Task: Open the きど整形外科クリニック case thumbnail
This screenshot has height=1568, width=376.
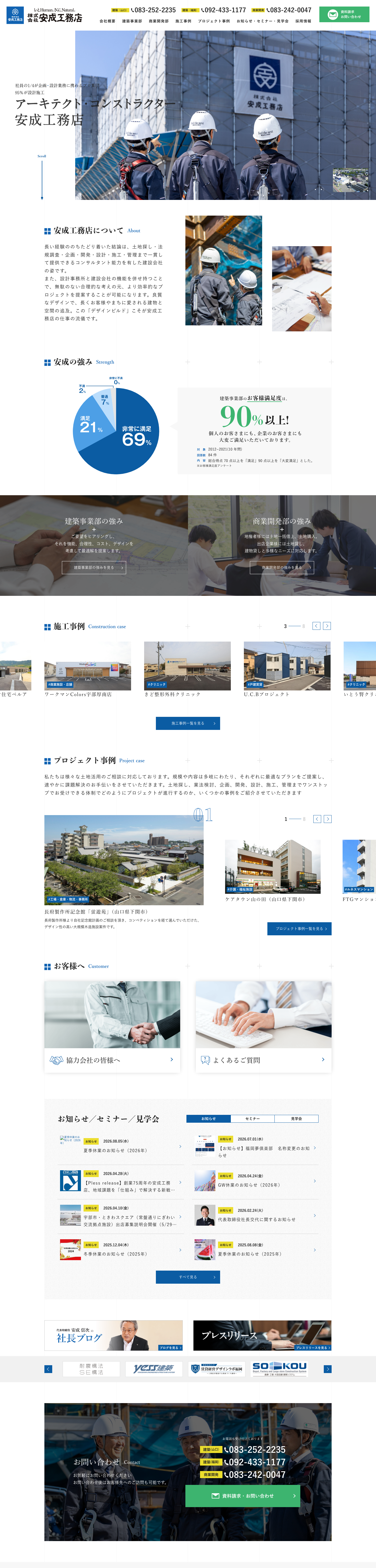Action: pos(187,666)
